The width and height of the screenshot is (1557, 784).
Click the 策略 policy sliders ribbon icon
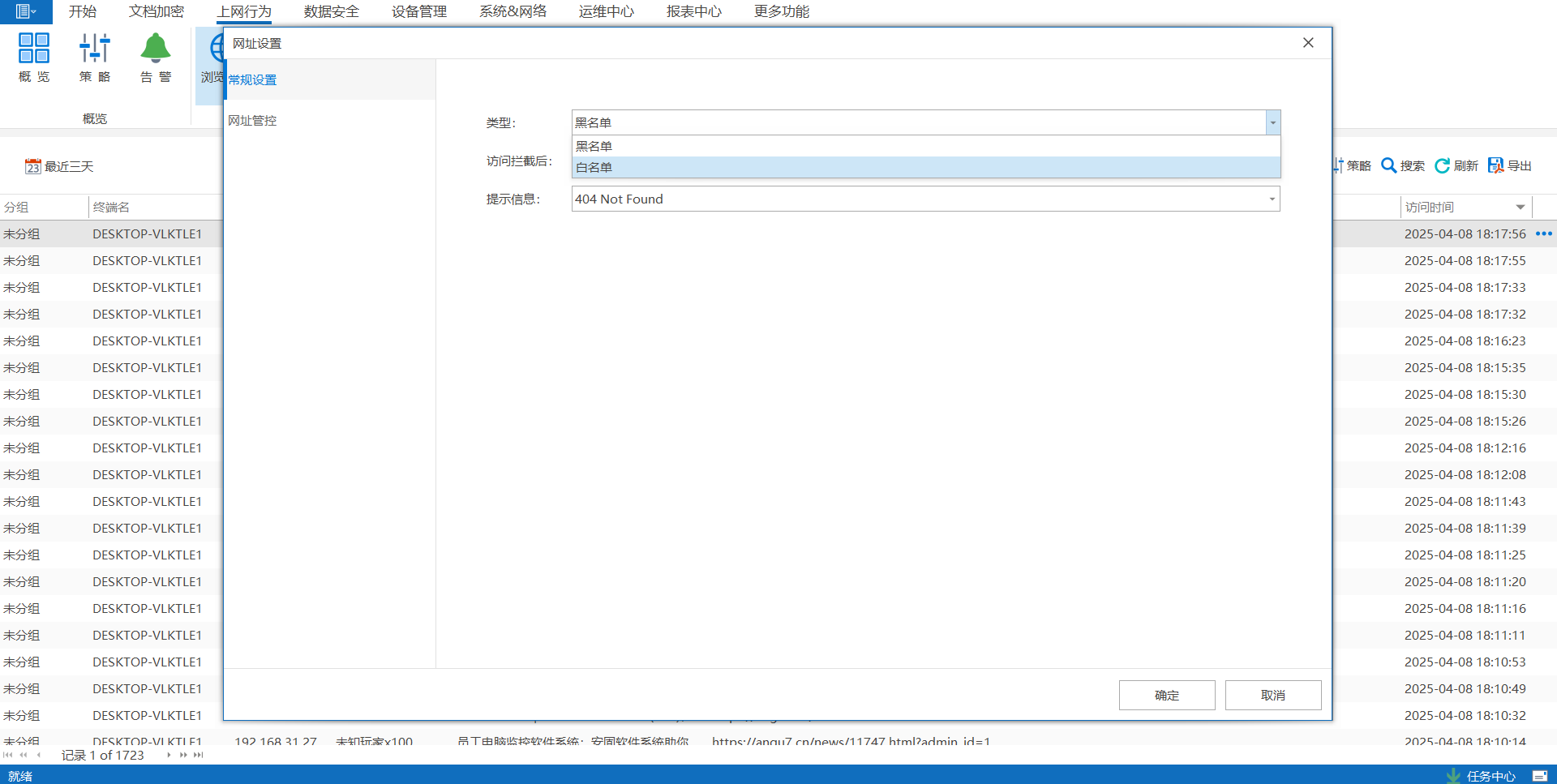coord(95,49)
